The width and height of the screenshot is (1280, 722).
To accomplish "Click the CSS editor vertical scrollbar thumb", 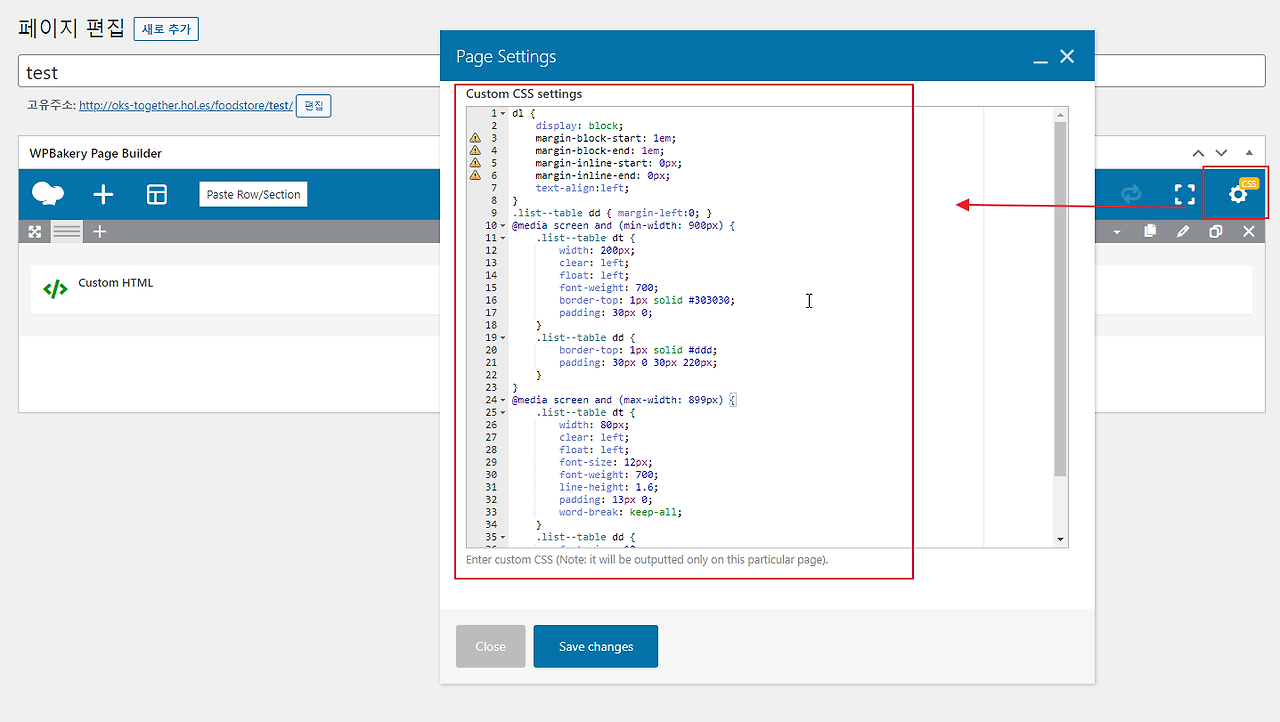I will point(1061,298).
